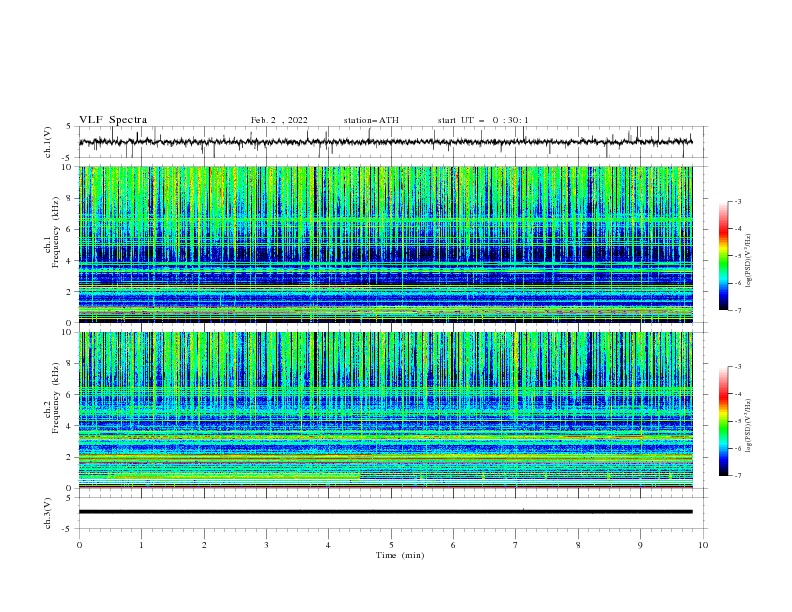Click time-axis tick label "8"
The width and height of the screenshot is (792, 612).
coord(578,545)
